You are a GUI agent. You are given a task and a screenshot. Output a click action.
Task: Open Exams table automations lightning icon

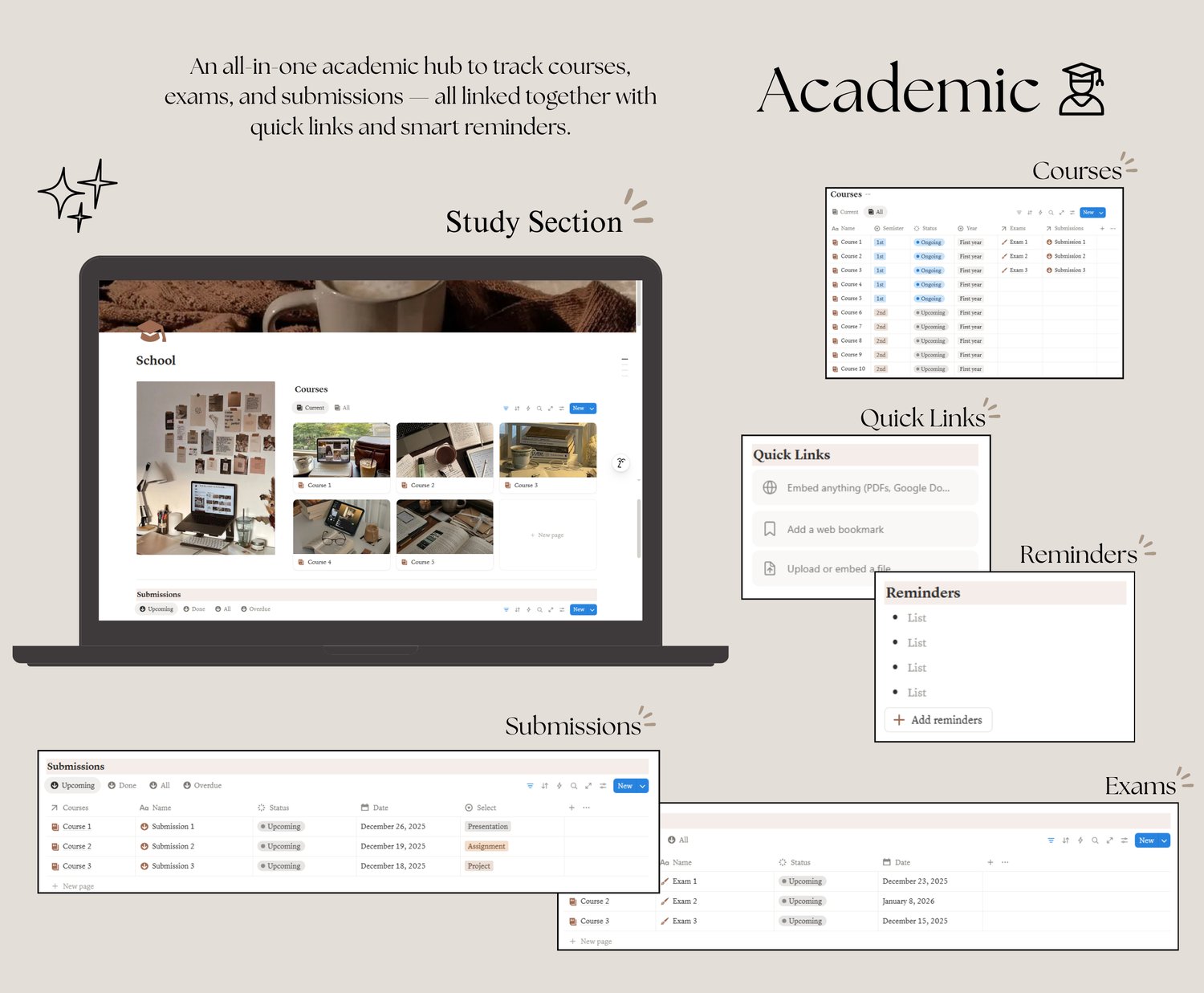click(x=1080, y=840)
